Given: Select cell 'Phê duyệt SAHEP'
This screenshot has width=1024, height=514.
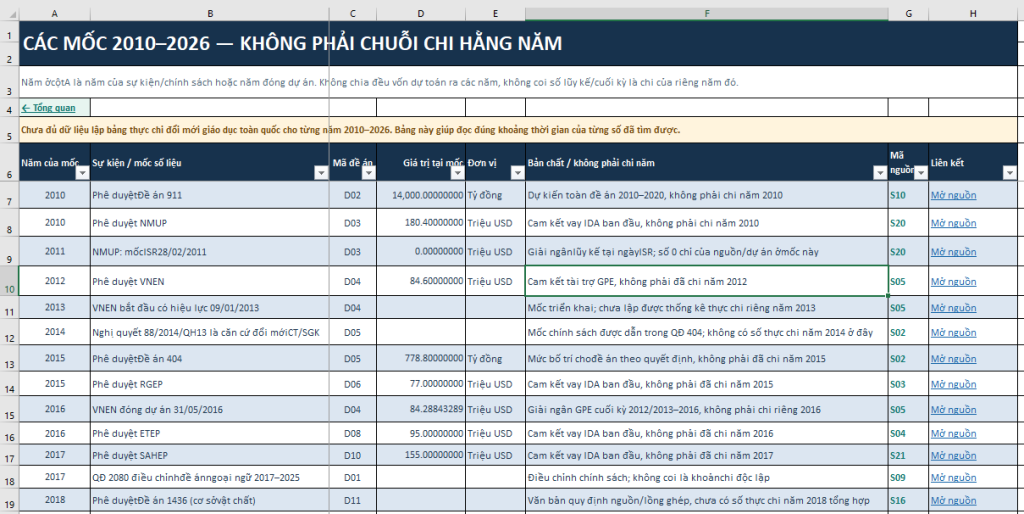Looking at the screenshot, I should click(x=210, y=455).
